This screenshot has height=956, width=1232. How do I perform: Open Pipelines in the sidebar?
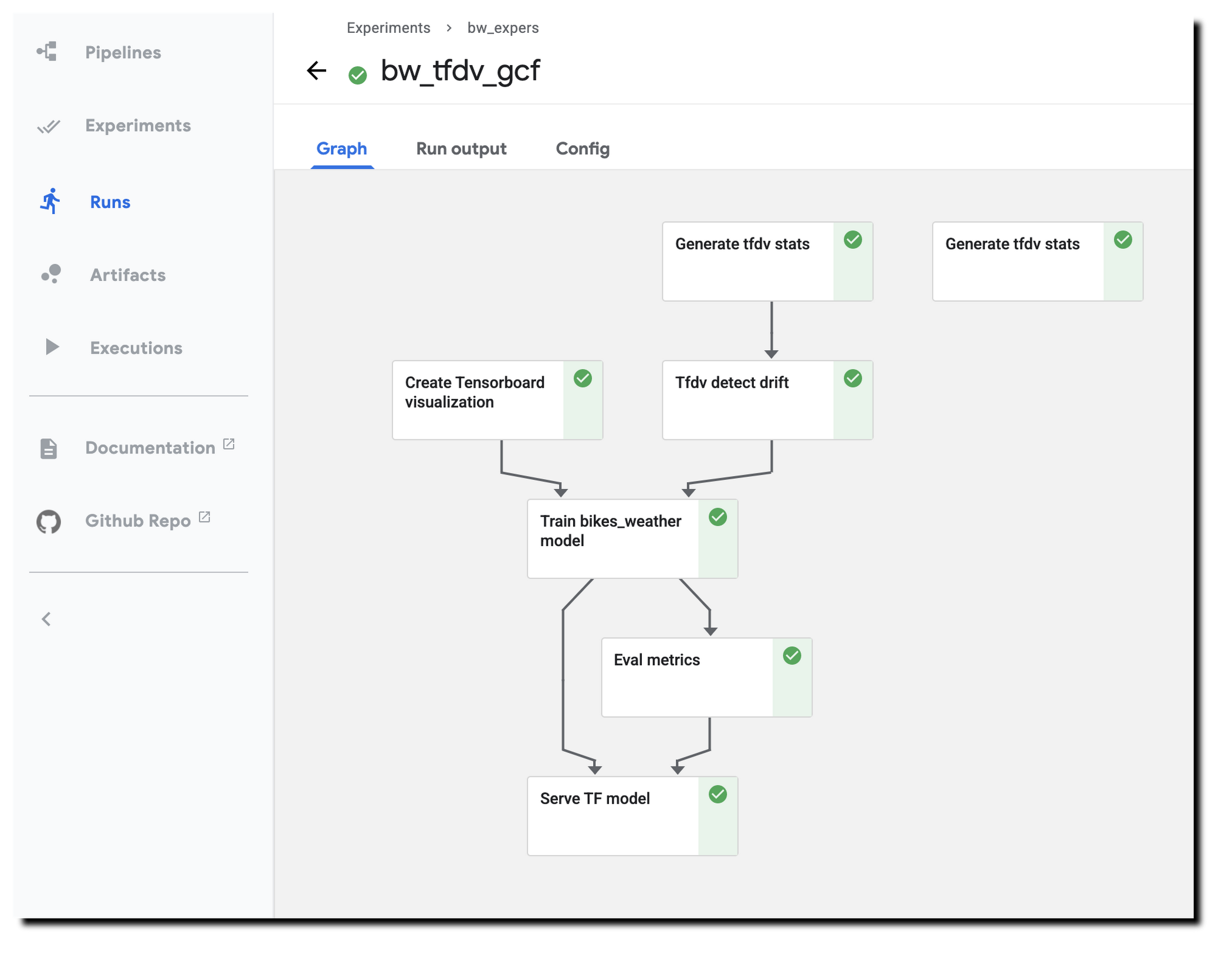(x=123, y=52)
